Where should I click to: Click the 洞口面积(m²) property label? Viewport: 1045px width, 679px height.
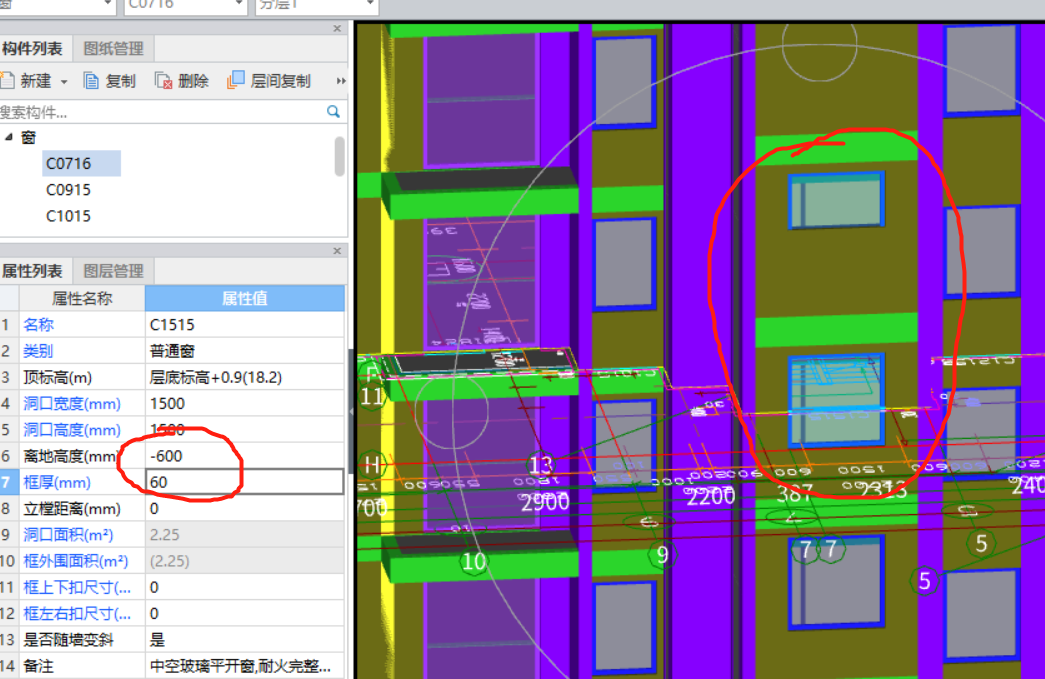[68, 535]
